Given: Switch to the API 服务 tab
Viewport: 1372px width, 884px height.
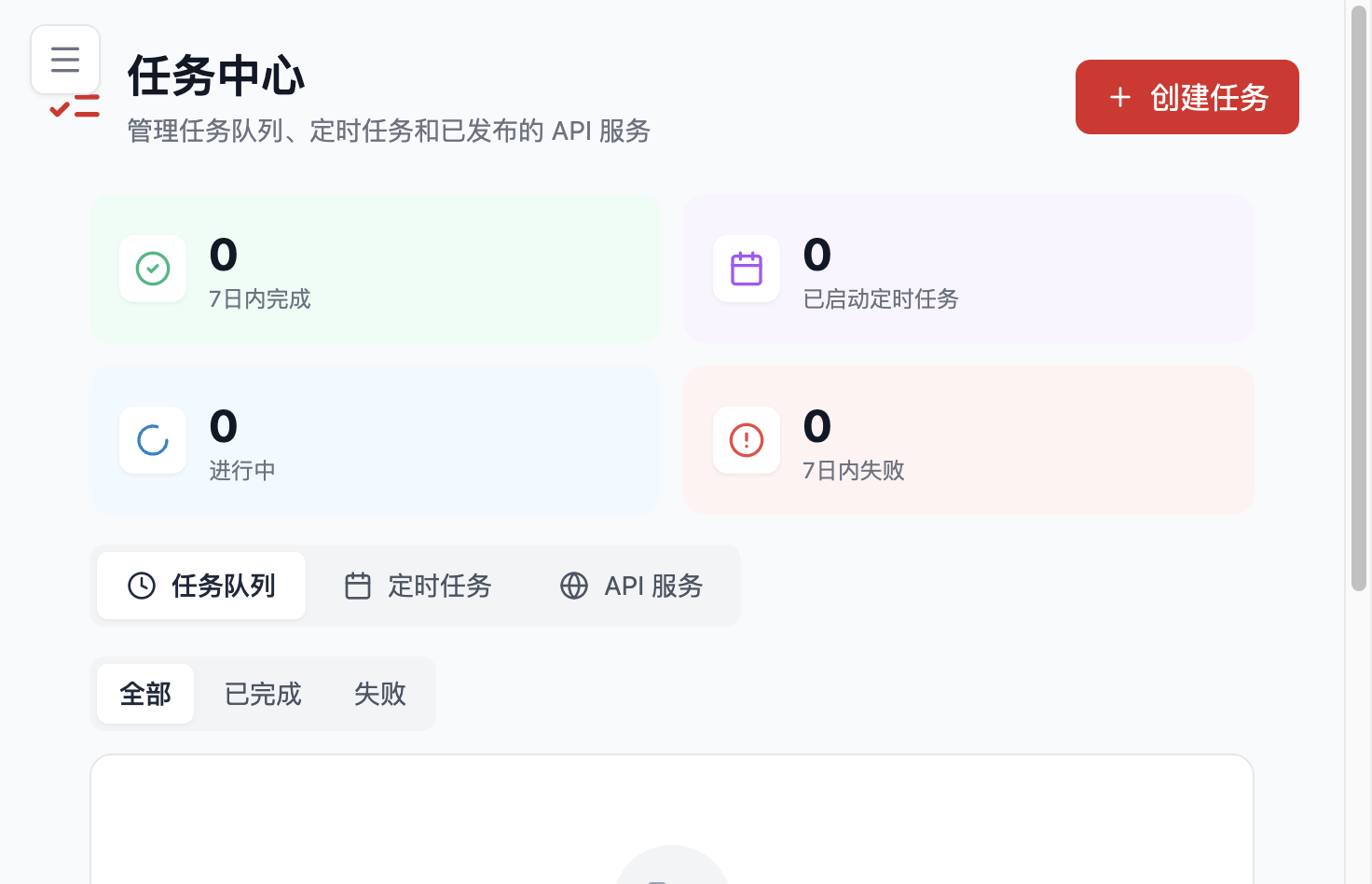Looking at the screenshot, I should [632, 586].
